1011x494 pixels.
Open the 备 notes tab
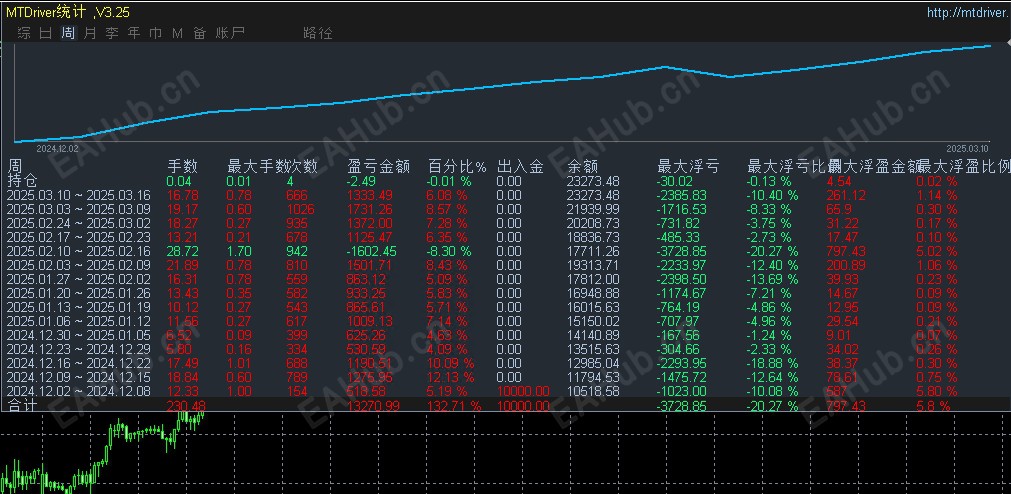tap(200, 33)
